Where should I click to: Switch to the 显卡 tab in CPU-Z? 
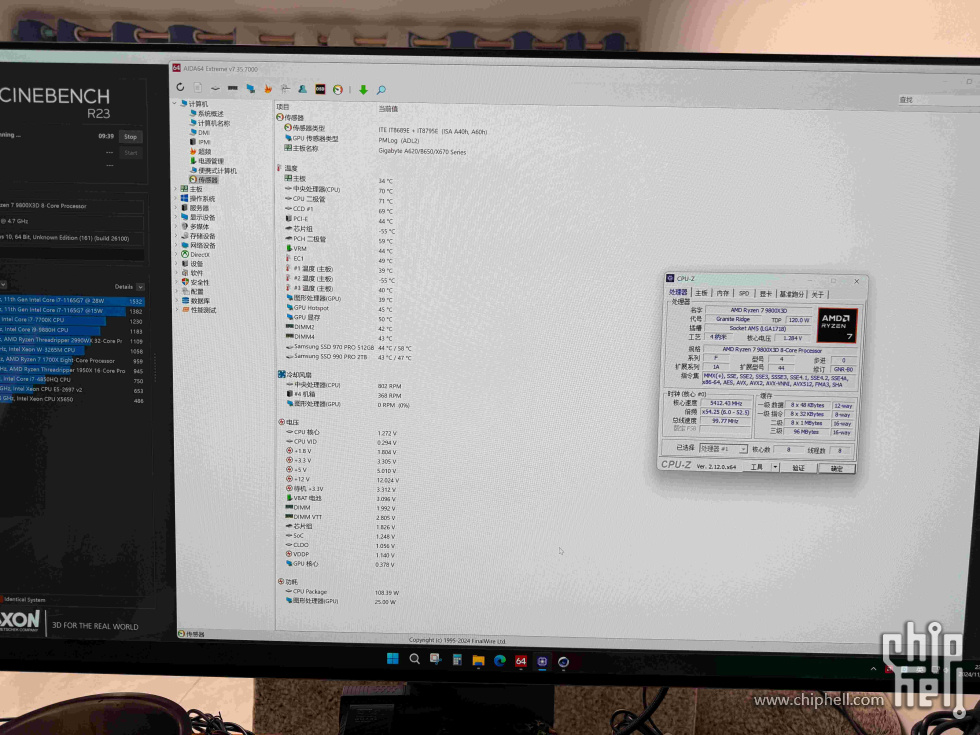point(766,294)
